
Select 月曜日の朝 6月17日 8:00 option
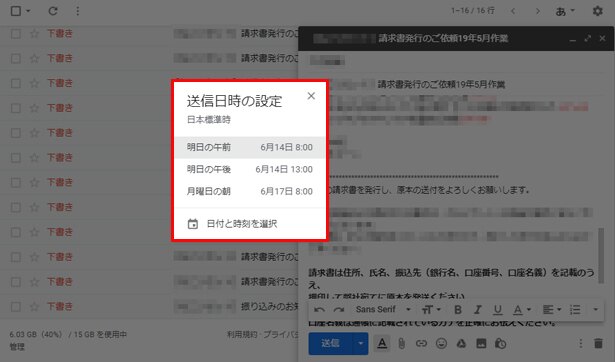[249, 191]
